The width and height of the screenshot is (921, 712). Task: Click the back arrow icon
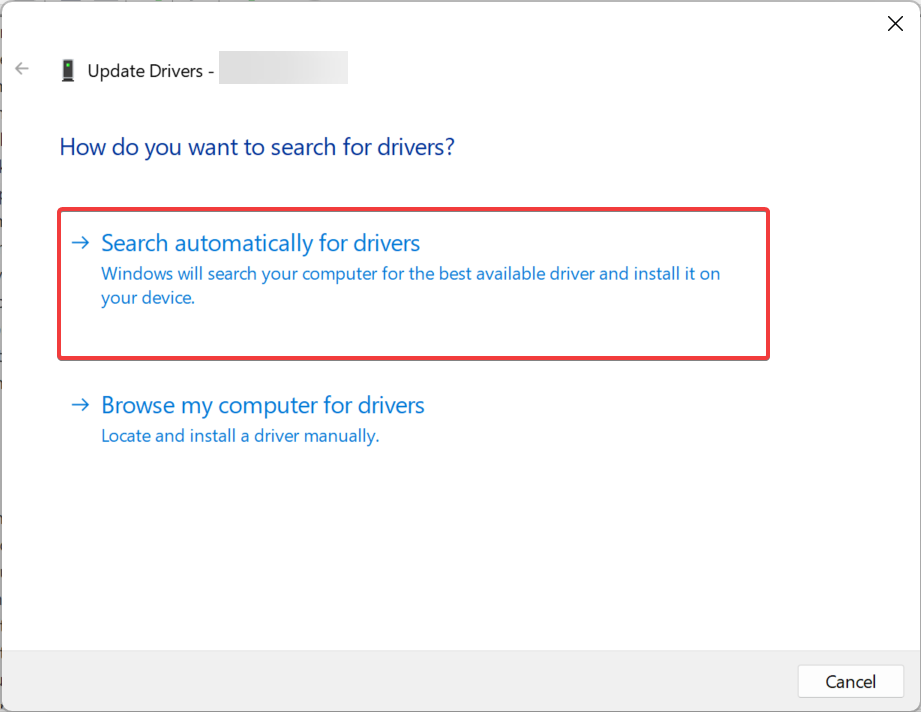(x=22, y=69)
